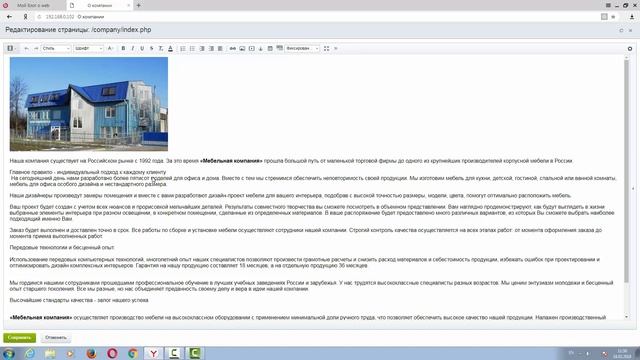The height and width of the screenshot is (360, 640).
Task: Open the Фиксирован dropdown in toolbar
Action: 302,49
